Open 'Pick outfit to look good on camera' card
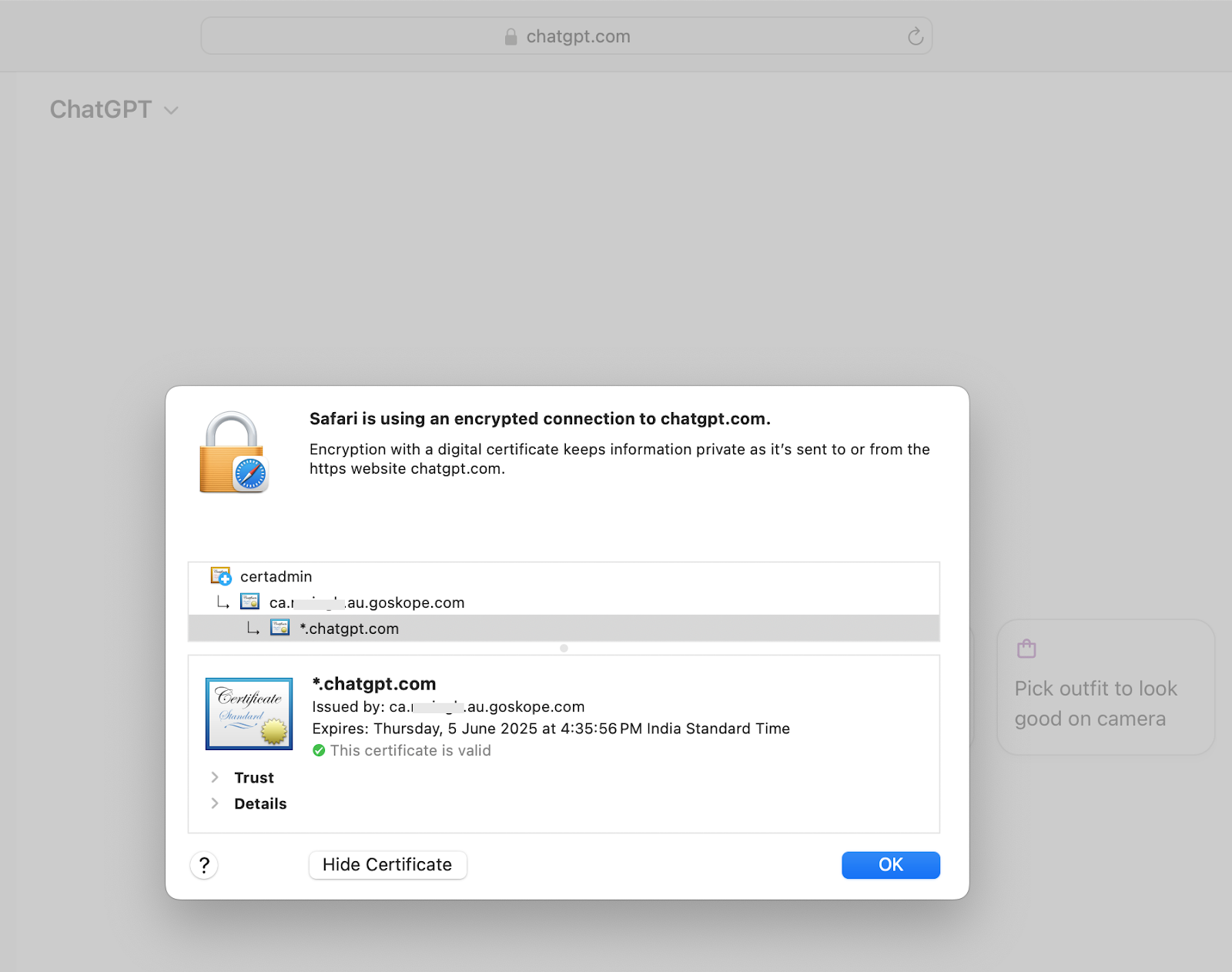1232x972 pixels. click(x=1106, y=687)
